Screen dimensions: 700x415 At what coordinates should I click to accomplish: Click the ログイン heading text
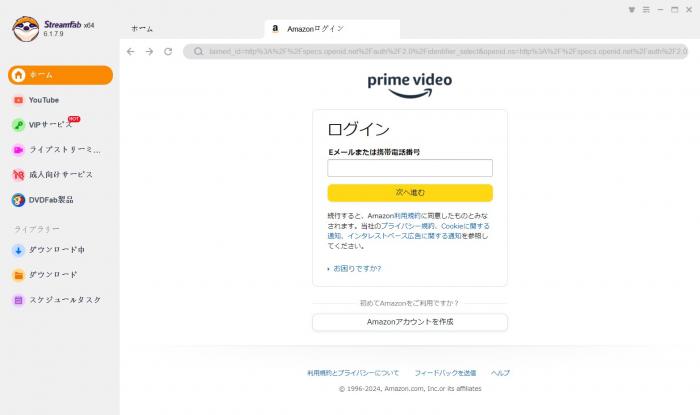point(358,129)
